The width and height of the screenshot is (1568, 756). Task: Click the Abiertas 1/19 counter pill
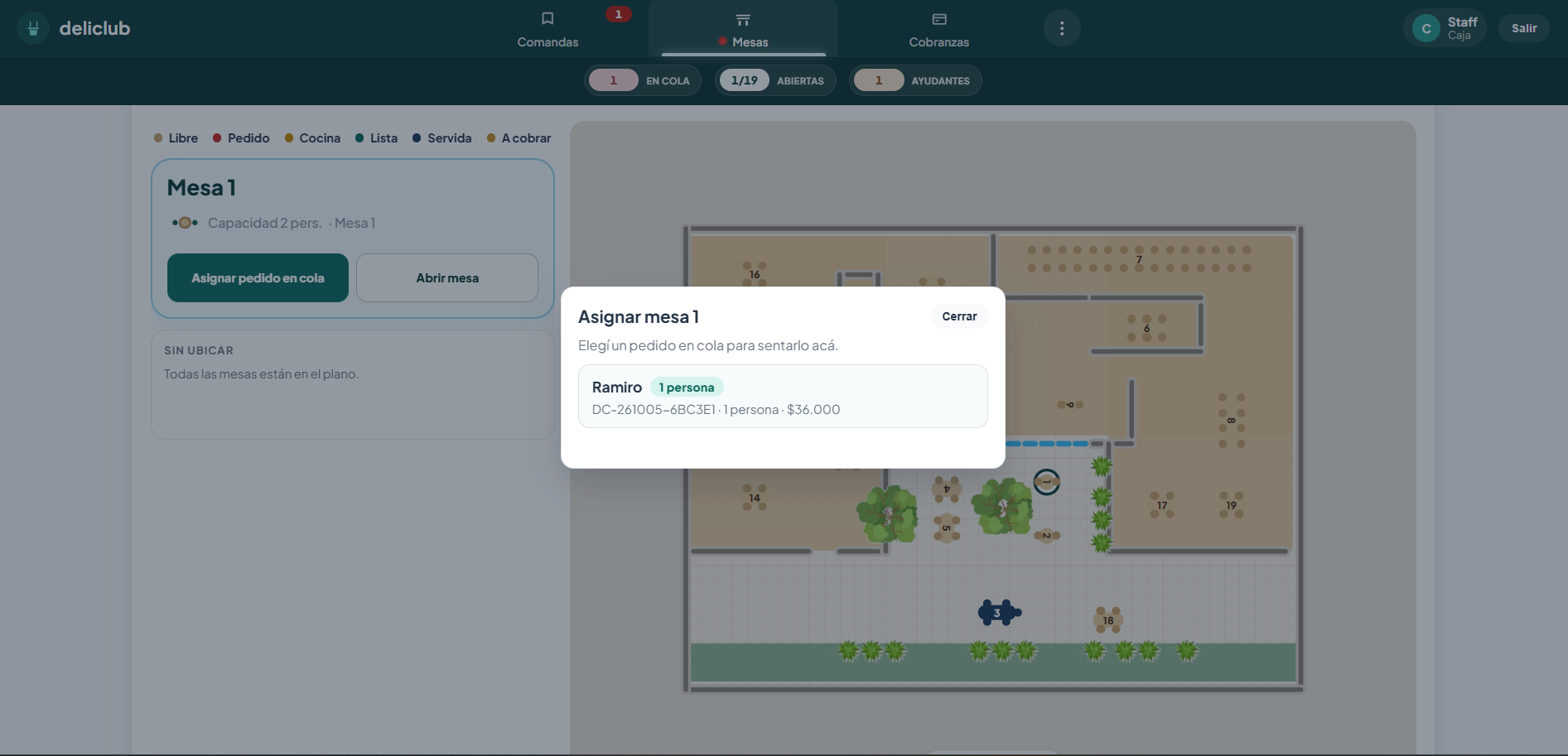coord(775,80)
